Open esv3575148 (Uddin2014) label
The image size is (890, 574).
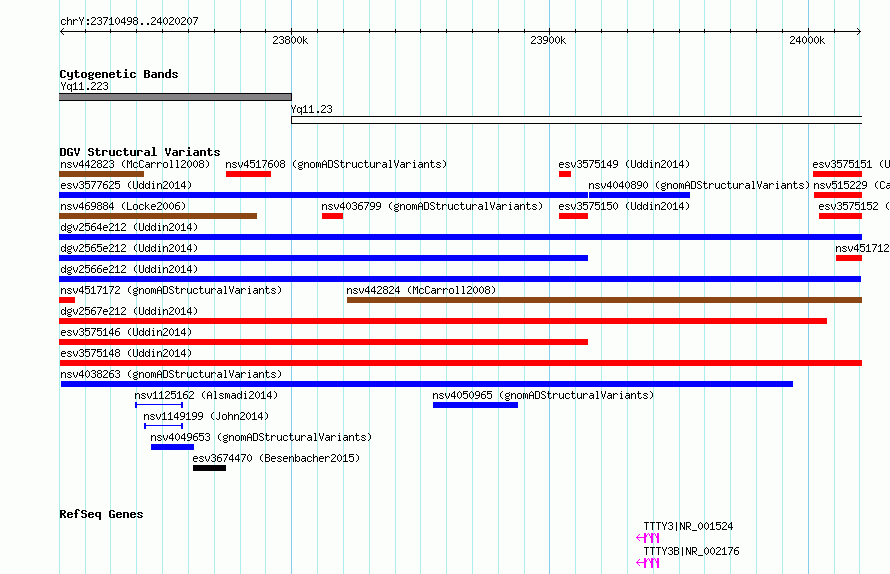[126, 353]
